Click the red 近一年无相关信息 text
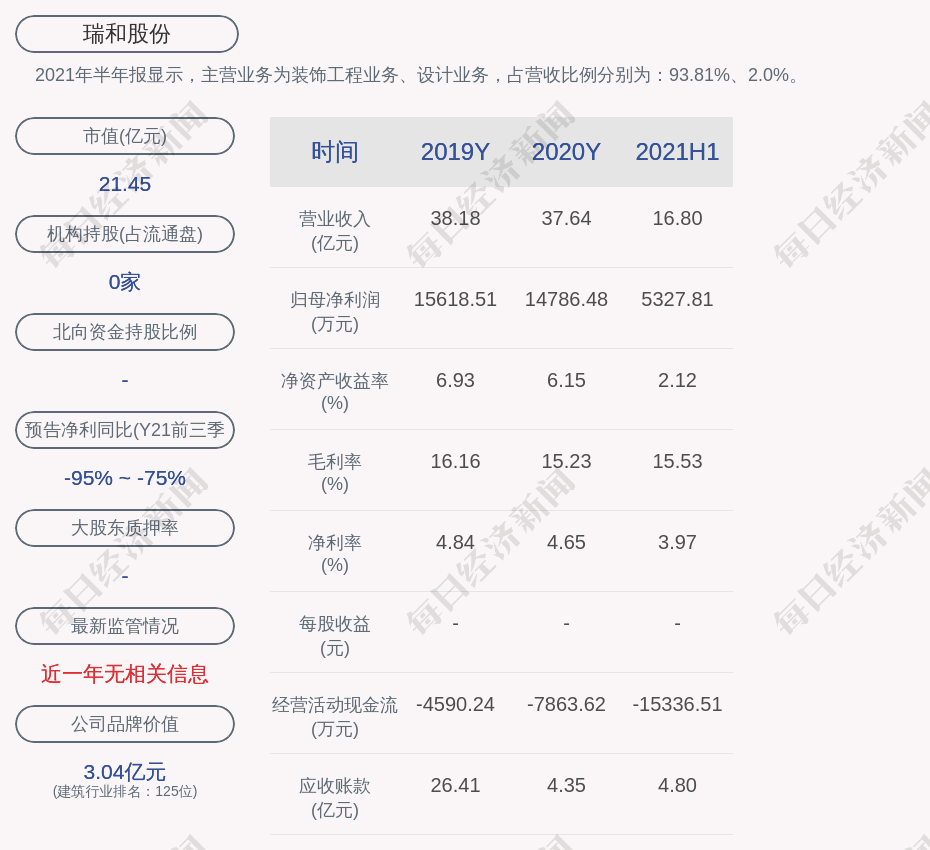 point(125,674)
